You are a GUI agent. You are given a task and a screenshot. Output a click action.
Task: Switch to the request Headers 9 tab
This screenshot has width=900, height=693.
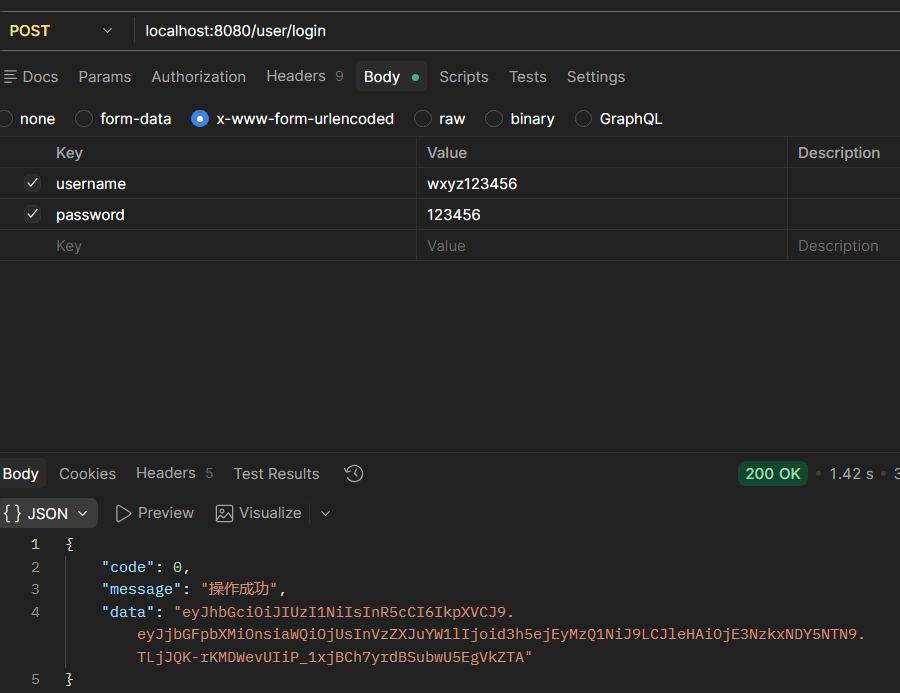(x=305, y=76)
